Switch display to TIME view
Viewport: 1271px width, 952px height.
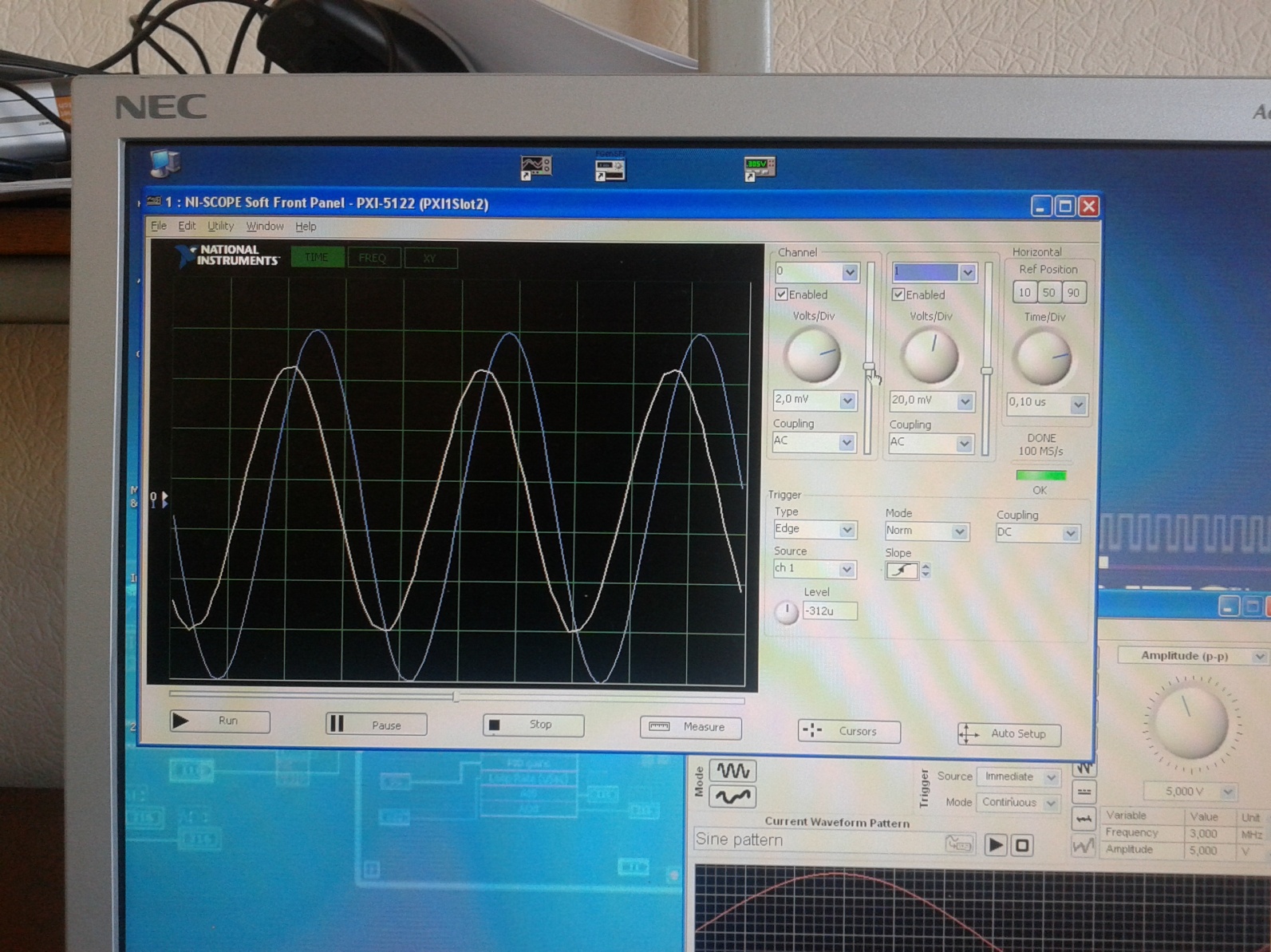point(317,258)
